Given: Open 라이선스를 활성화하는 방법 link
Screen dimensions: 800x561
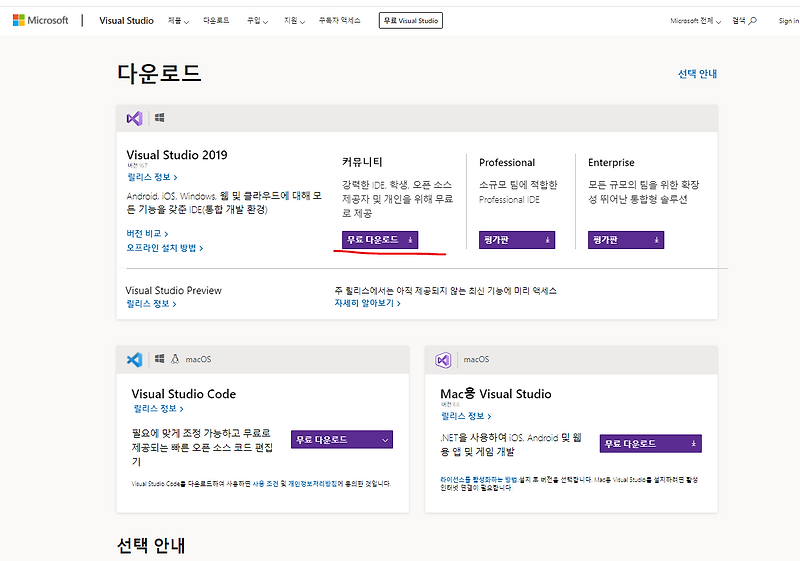Looking at the screenshot, I should 479,480.
